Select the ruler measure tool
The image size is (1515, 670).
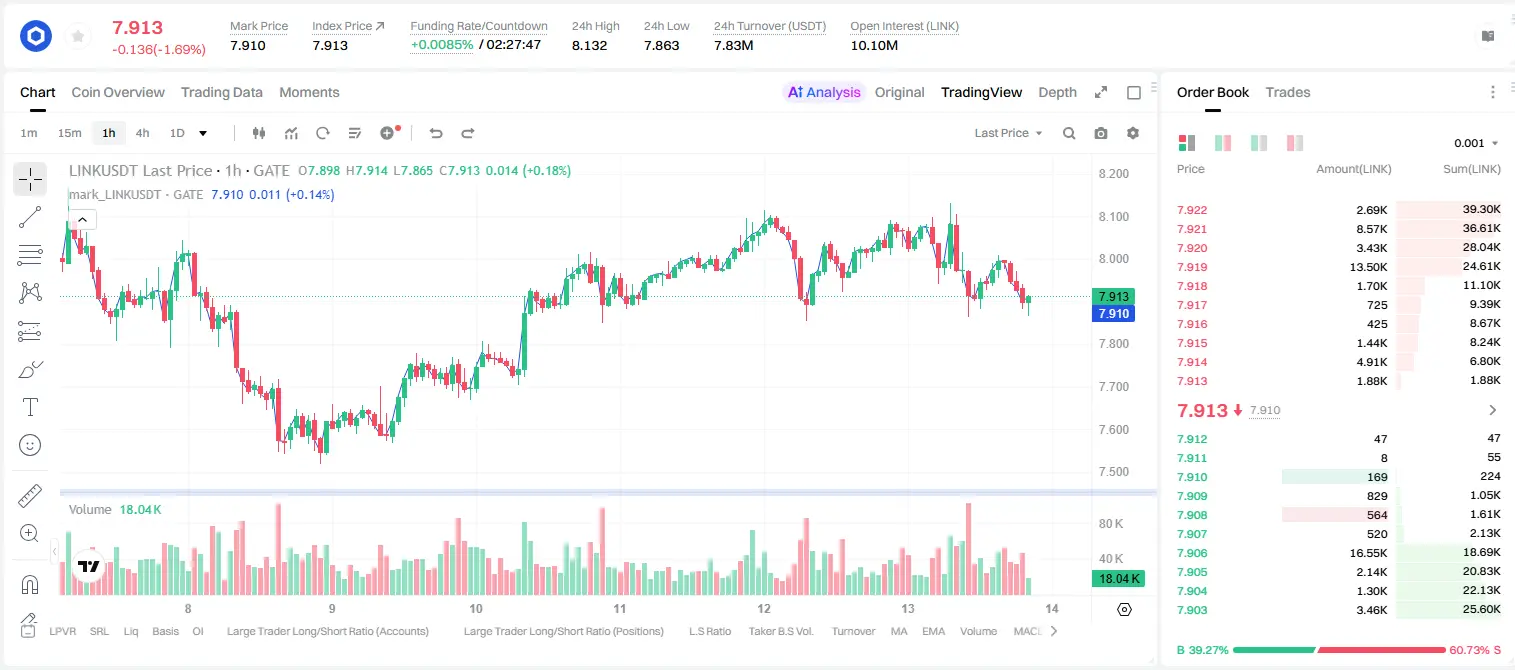tap(30, 496)
